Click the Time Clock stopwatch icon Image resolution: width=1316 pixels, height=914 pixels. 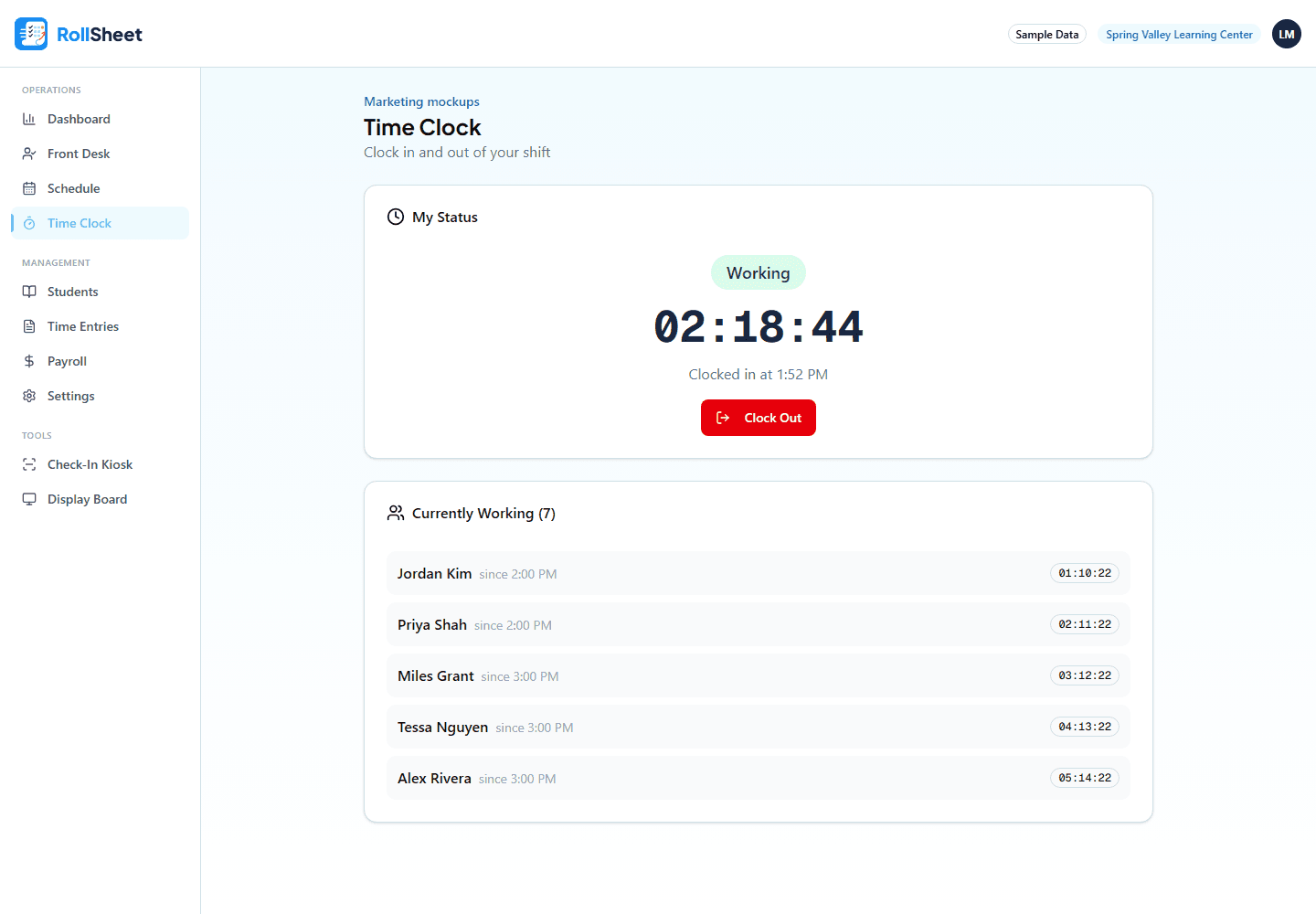coord(29,223)
